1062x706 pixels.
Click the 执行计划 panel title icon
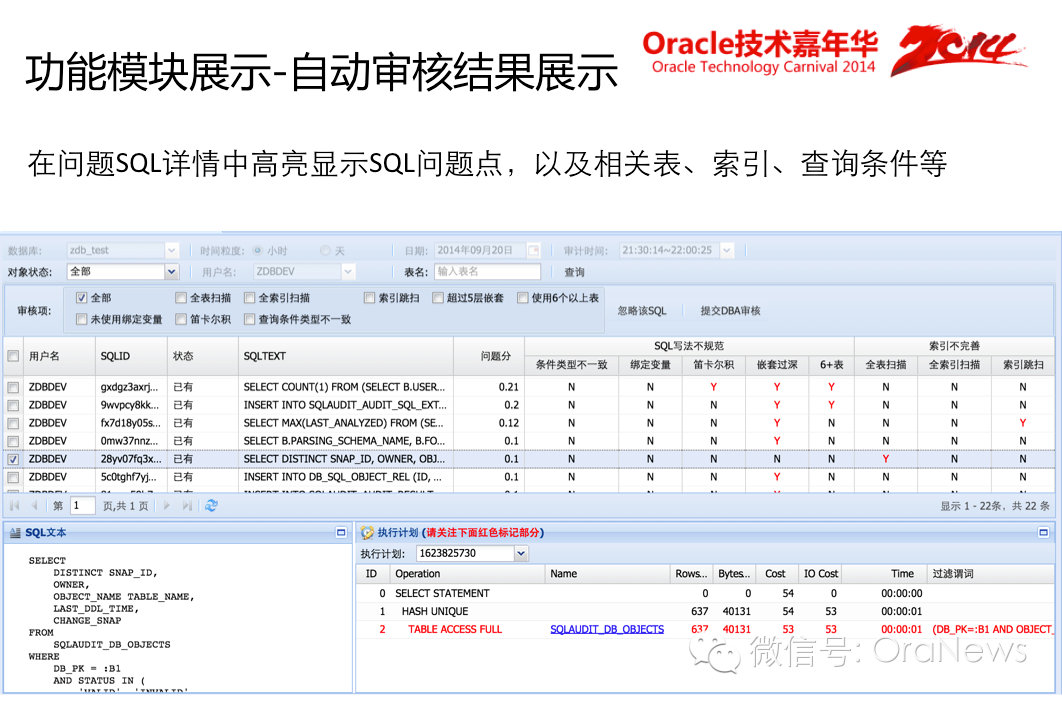367,533
